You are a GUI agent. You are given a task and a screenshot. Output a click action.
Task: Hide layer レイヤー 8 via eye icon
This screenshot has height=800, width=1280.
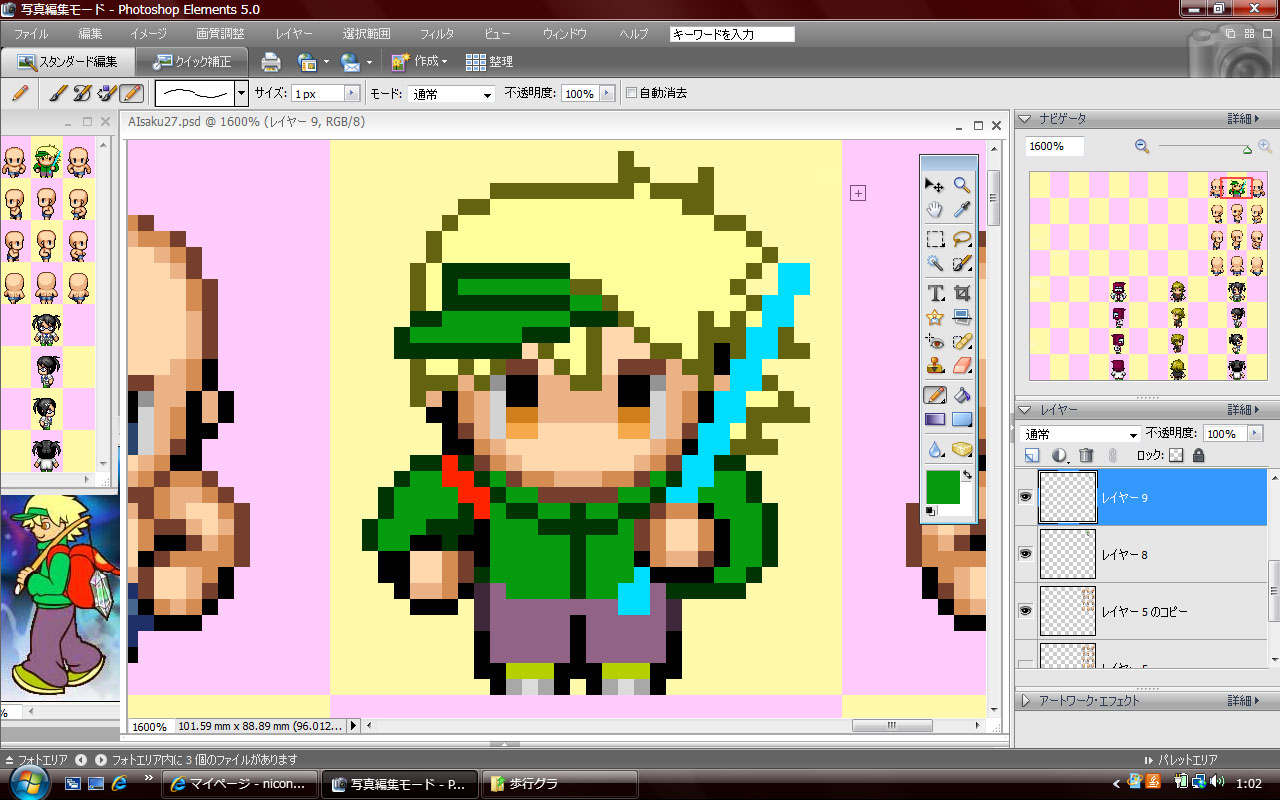1025,553
